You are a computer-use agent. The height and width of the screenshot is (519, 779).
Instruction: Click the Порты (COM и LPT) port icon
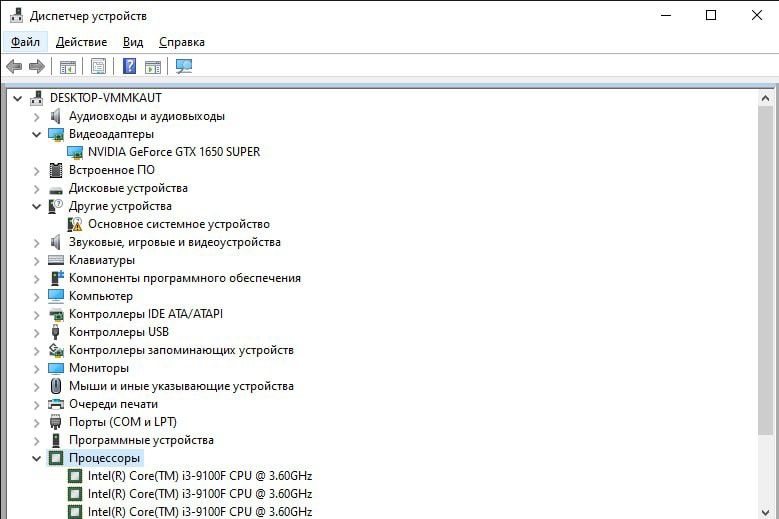pyautogui.click(x=56, y=422)
